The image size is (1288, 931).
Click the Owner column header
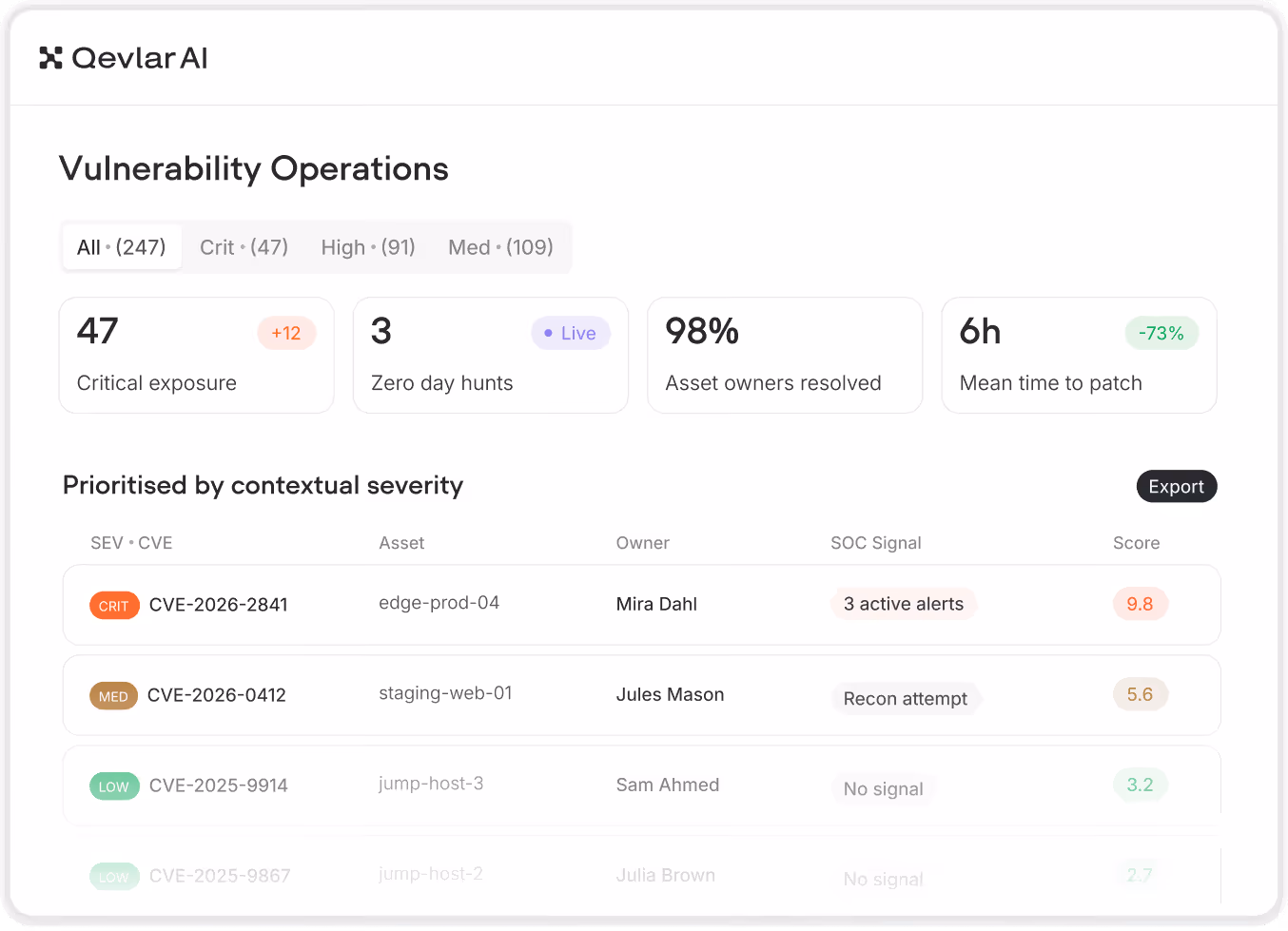643,543
